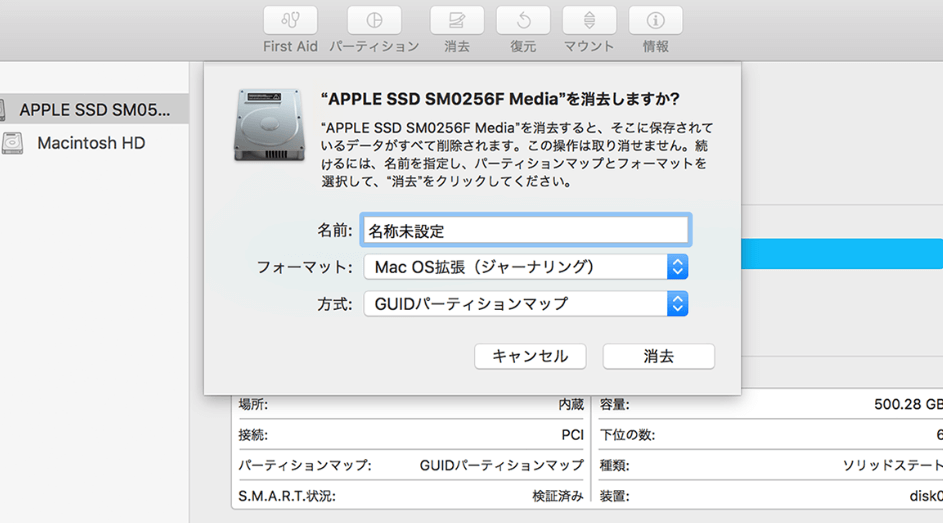Click the 容量: label
The height and width of the screenshot is (523, 943).
(x=614, y=405)
